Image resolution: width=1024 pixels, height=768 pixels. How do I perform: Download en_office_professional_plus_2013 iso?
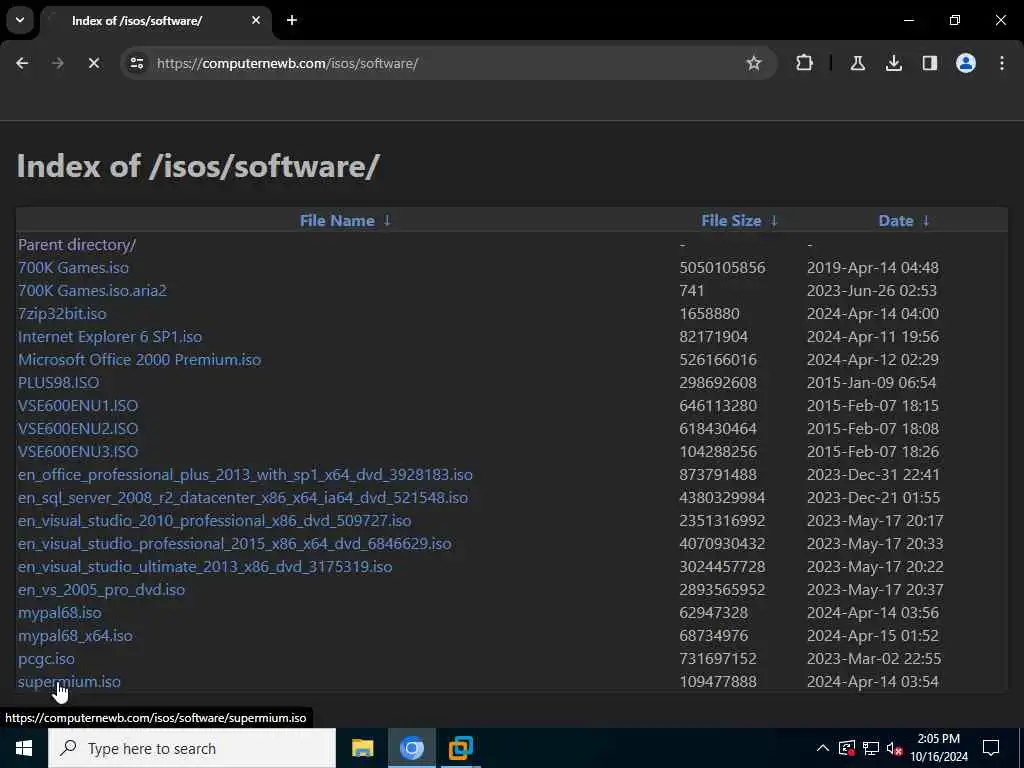click(245, 475)
